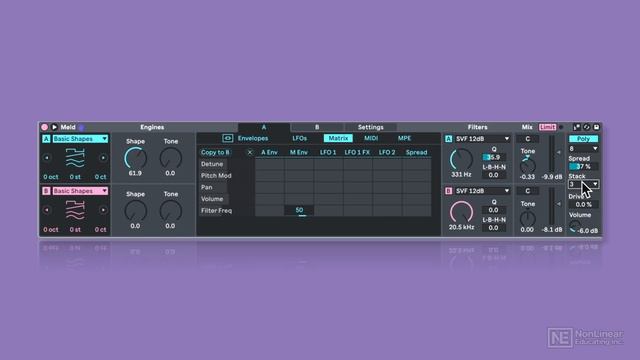Screen dimensions: 640x360
Task: Open the MPE section
Action: click(404, 138)
